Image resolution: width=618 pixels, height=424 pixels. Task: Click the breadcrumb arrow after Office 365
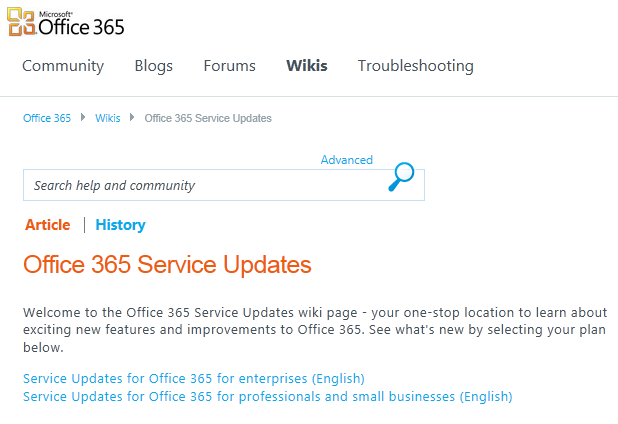click(83, 118)
